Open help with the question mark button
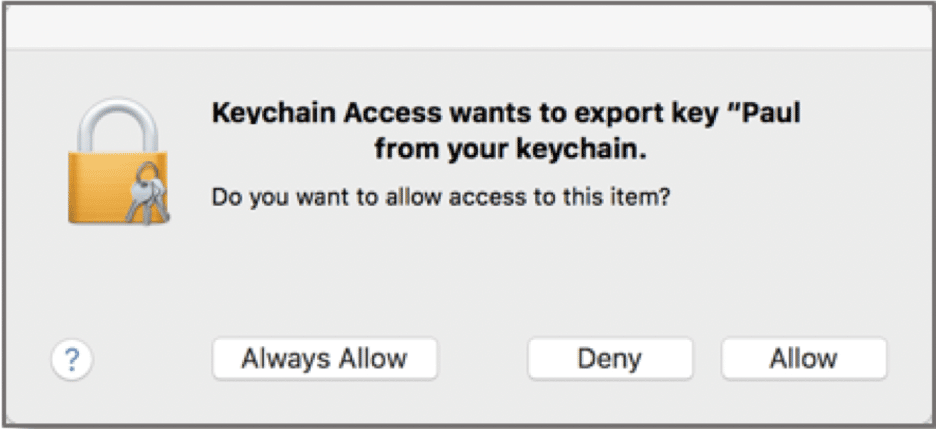This screenshot has height=429, width=936. click(x=71, y=358)
